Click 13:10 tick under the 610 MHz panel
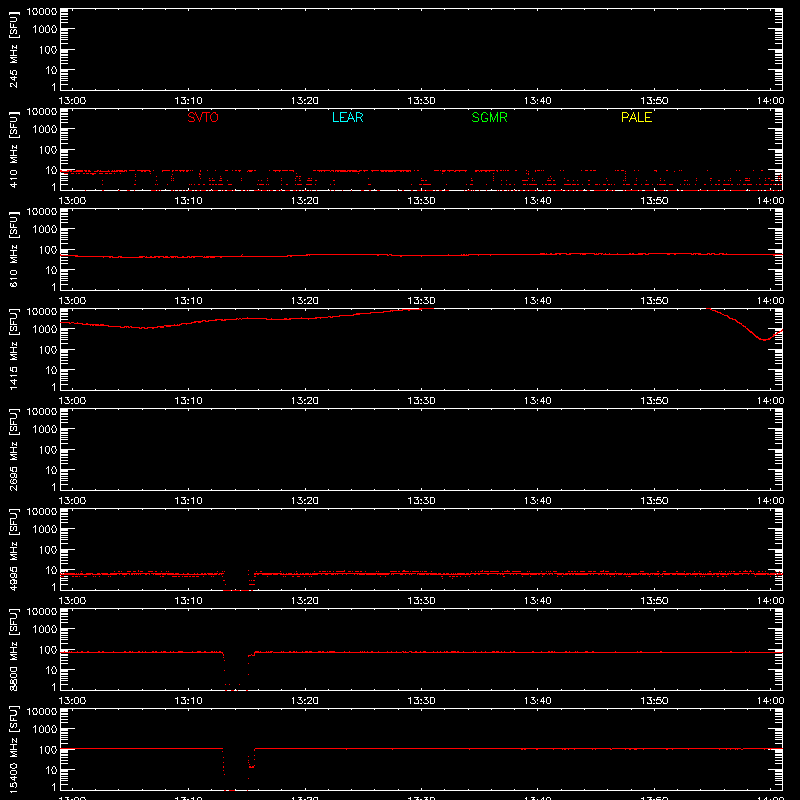 pos(188,301)
